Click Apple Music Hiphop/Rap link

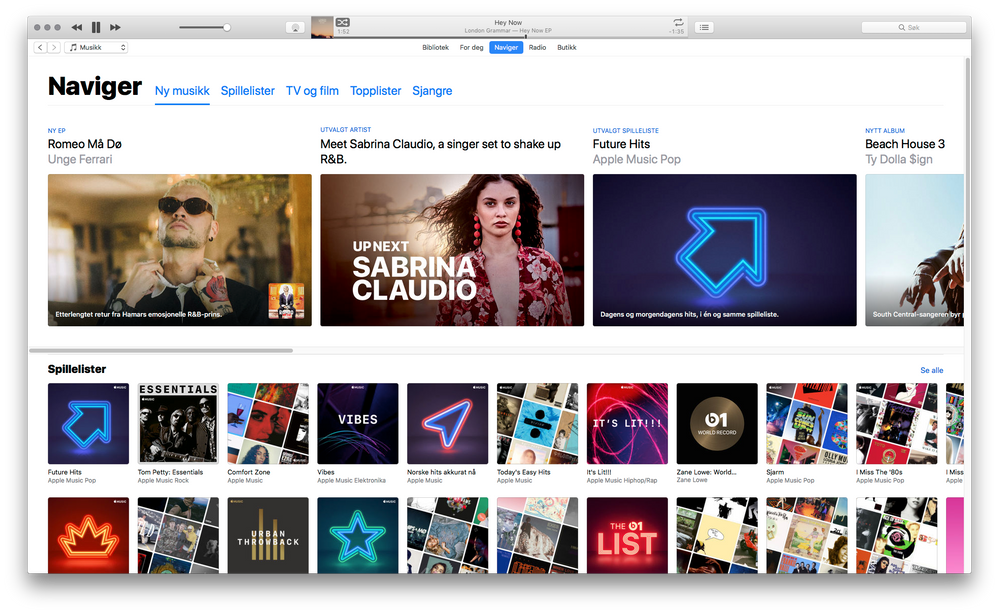(622, 481)
